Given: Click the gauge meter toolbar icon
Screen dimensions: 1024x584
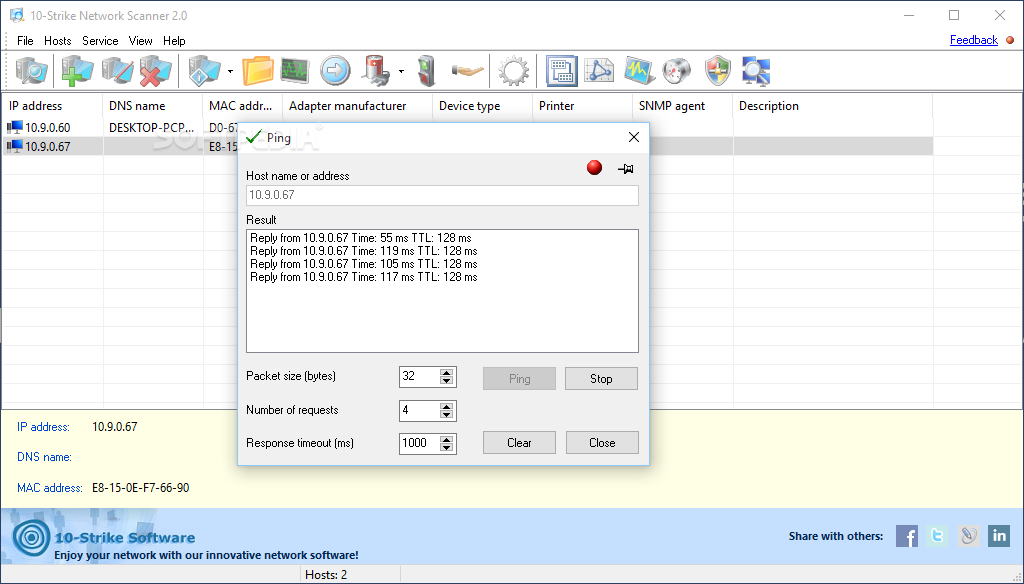Looking at the screenshot, I should (677, 71).
